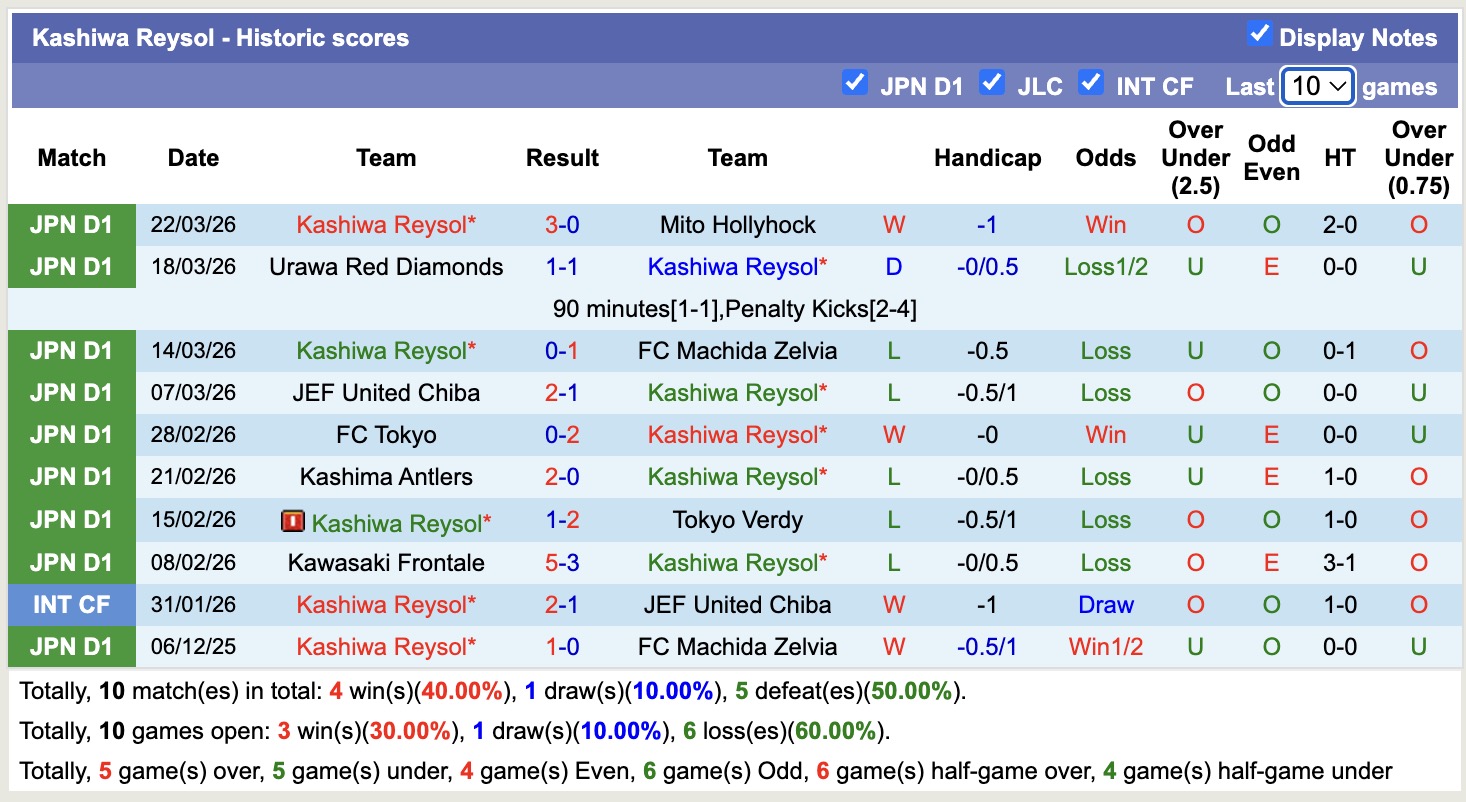Select the JPN D1 badge on the FC Tokyo row
The height and width of the screenshot is (802, 1466).
click(71, 434)
